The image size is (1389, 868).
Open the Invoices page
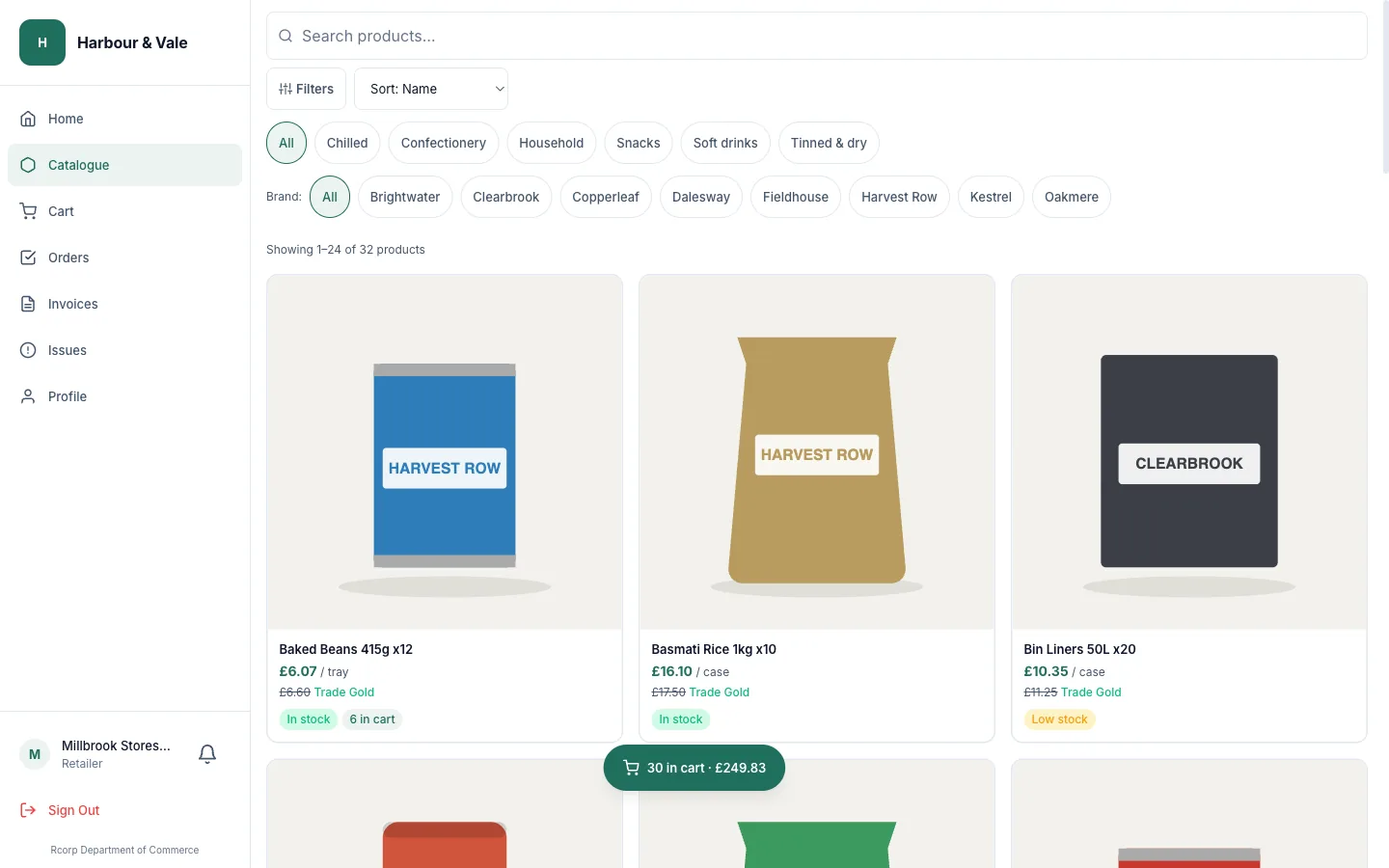point(124,304)
